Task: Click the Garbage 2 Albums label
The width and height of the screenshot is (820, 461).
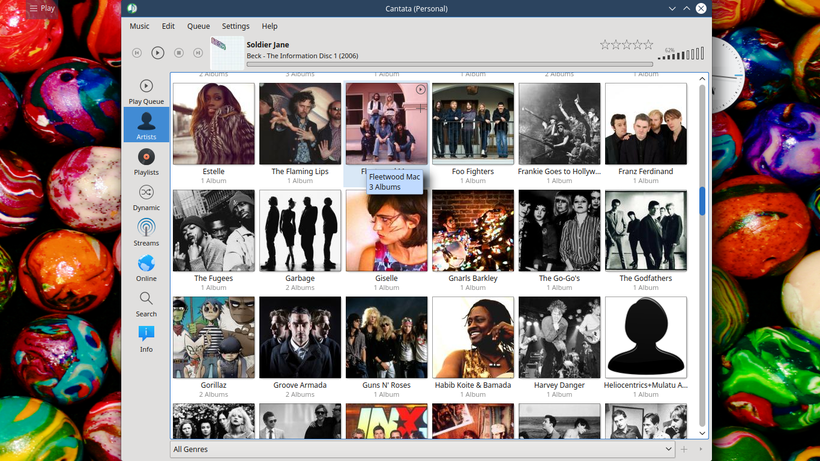Action: click(x=300, y=287)
